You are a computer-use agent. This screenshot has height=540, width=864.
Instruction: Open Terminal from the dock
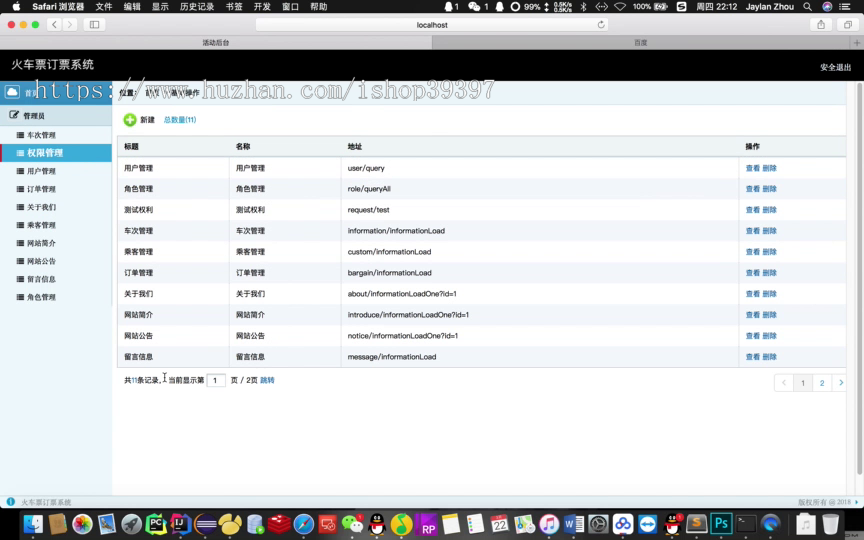[746, 523]
